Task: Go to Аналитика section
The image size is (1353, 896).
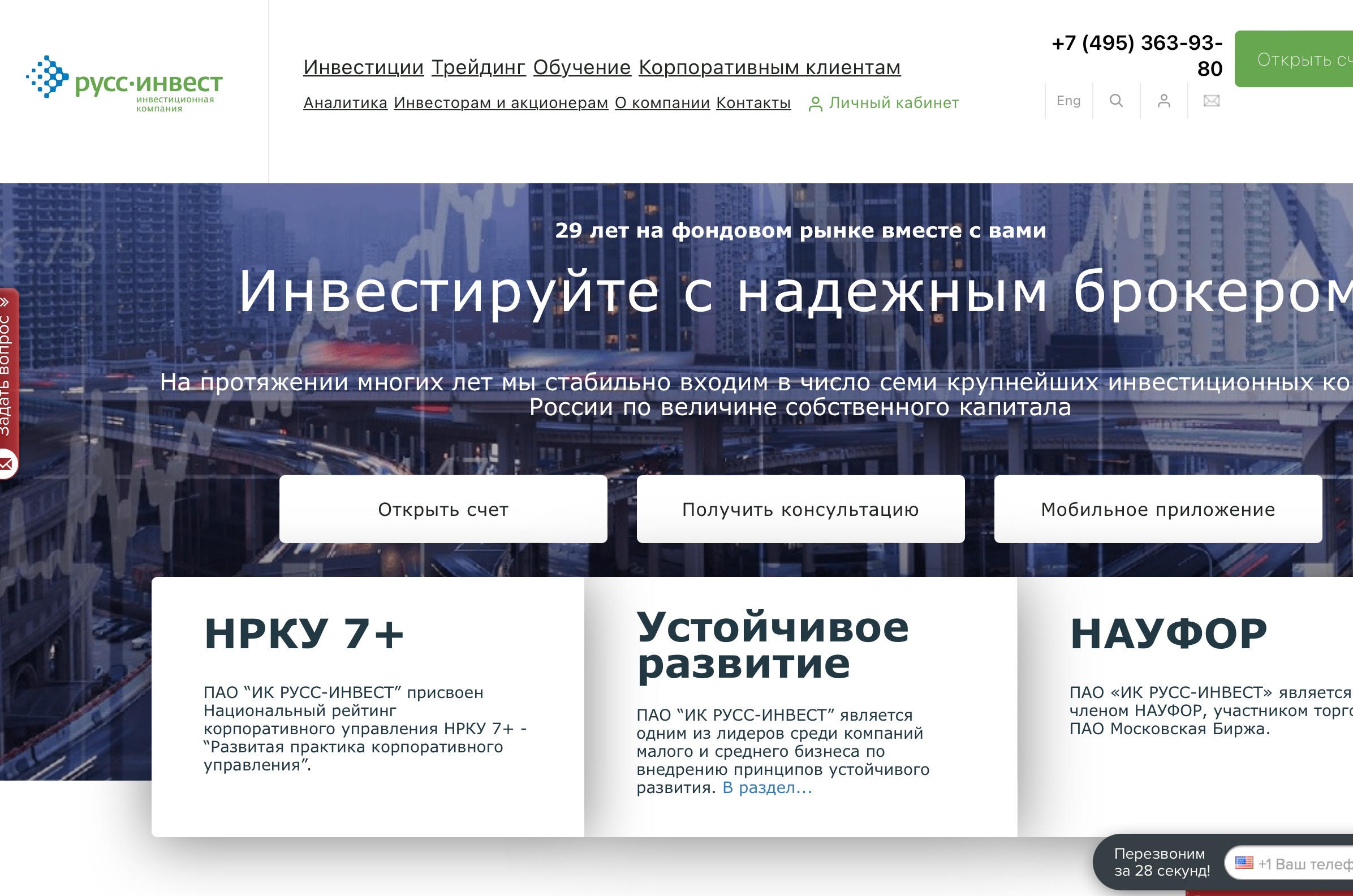Action: coord(345,103)
